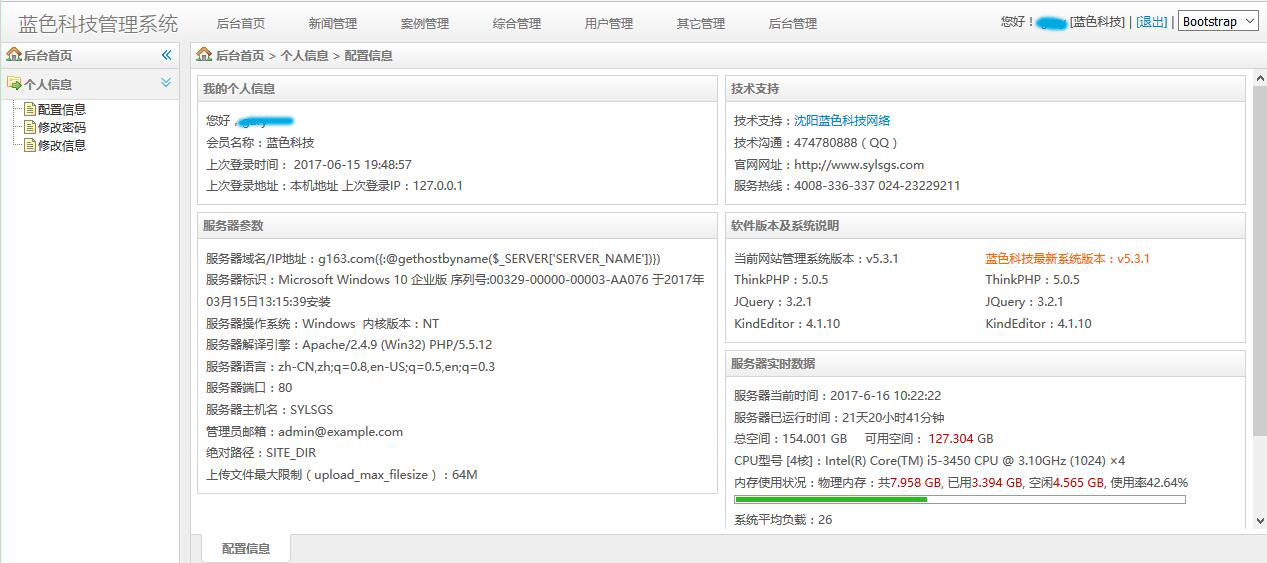
Task: Click the home icon beside sidebar 后台首页
Action: click(14, 55)
